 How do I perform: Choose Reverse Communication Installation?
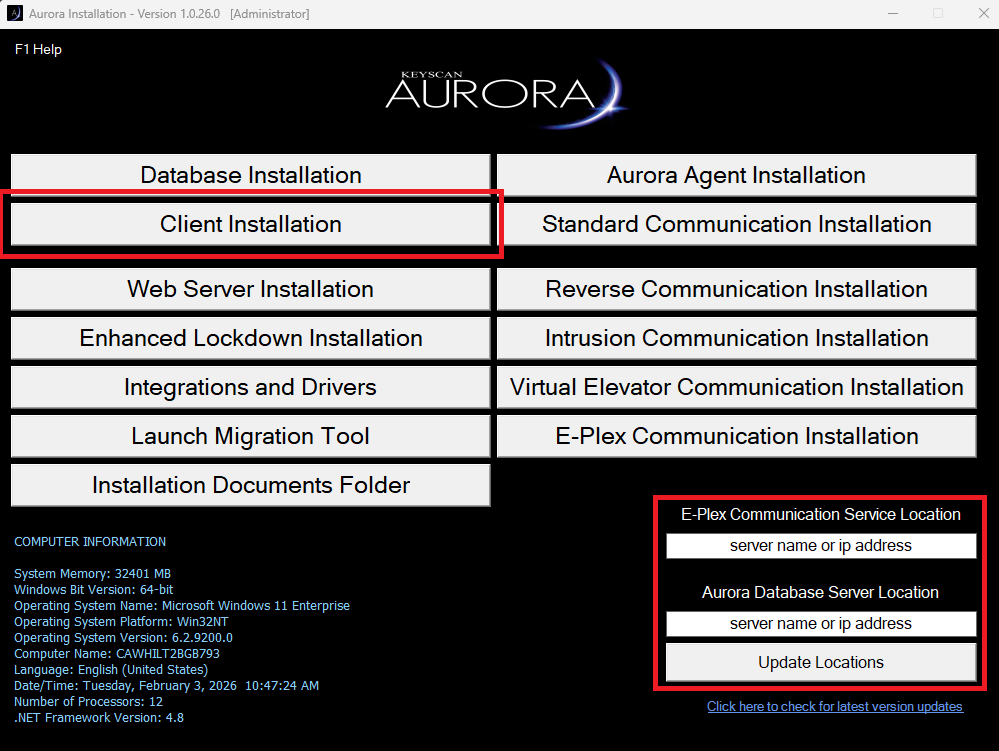[736, 289]
